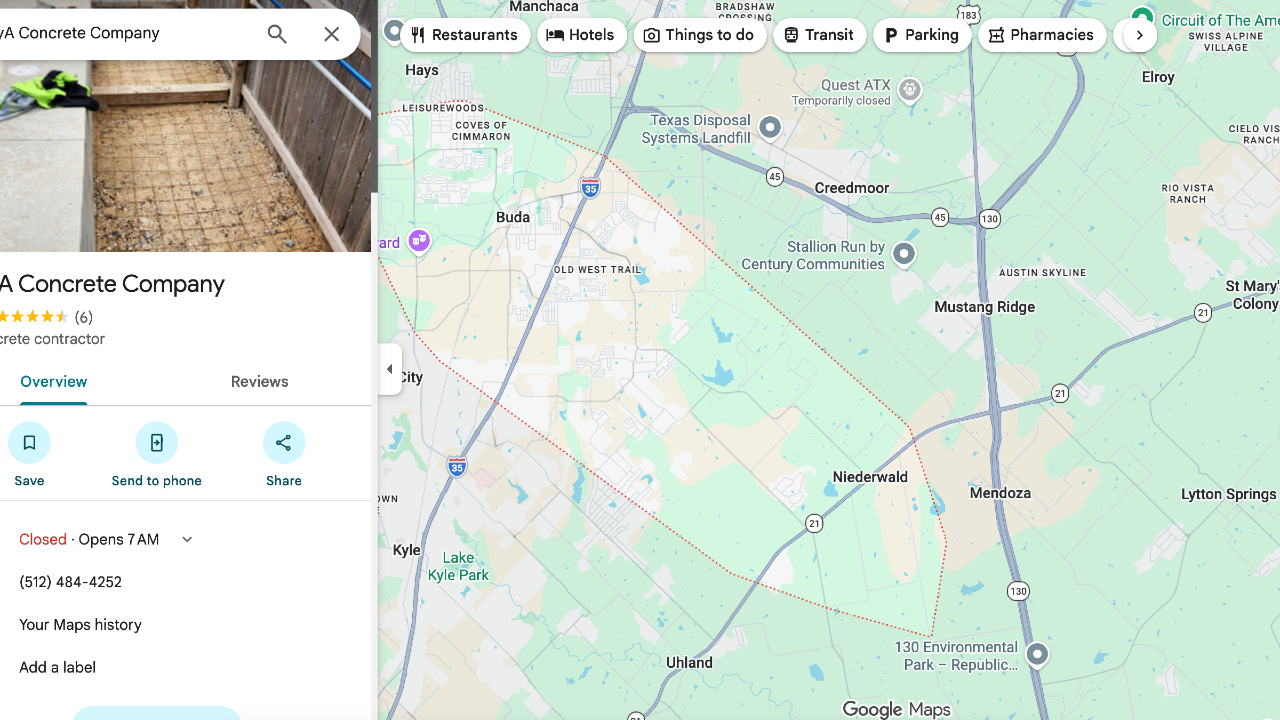Open the concrete job photo
The width and height of the screenshot is (1280, 720).
[185, 156]
